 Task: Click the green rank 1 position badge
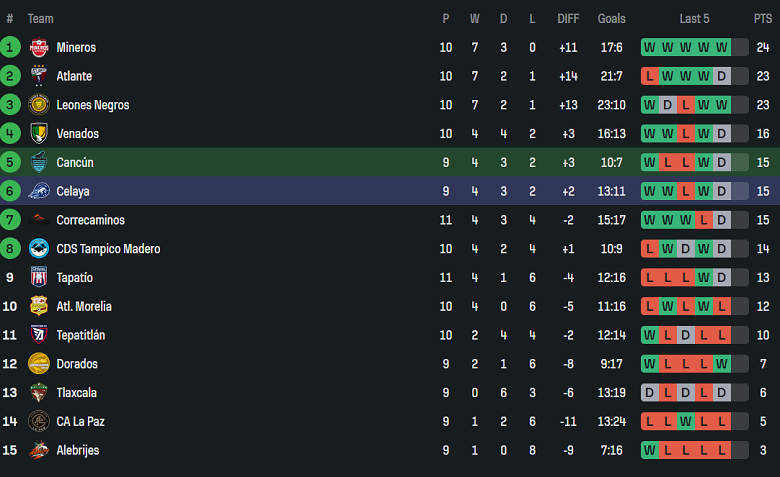pyautogui.click(x=10, y=47)
